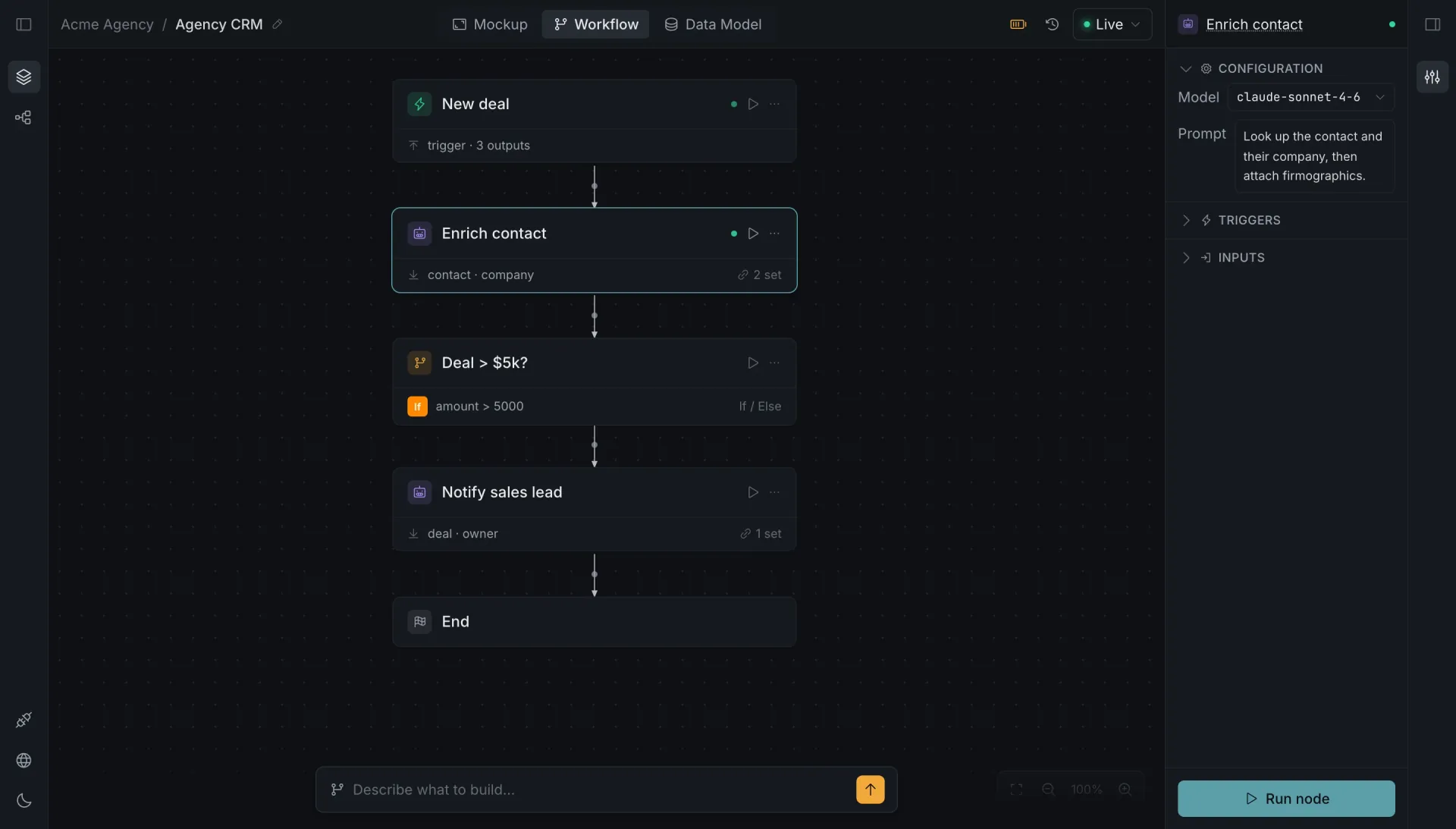Collapse the CONFIGURATION section
Image resolution: width=1456 pixels, height=829 pixels.
click(x=1186, y=68)
